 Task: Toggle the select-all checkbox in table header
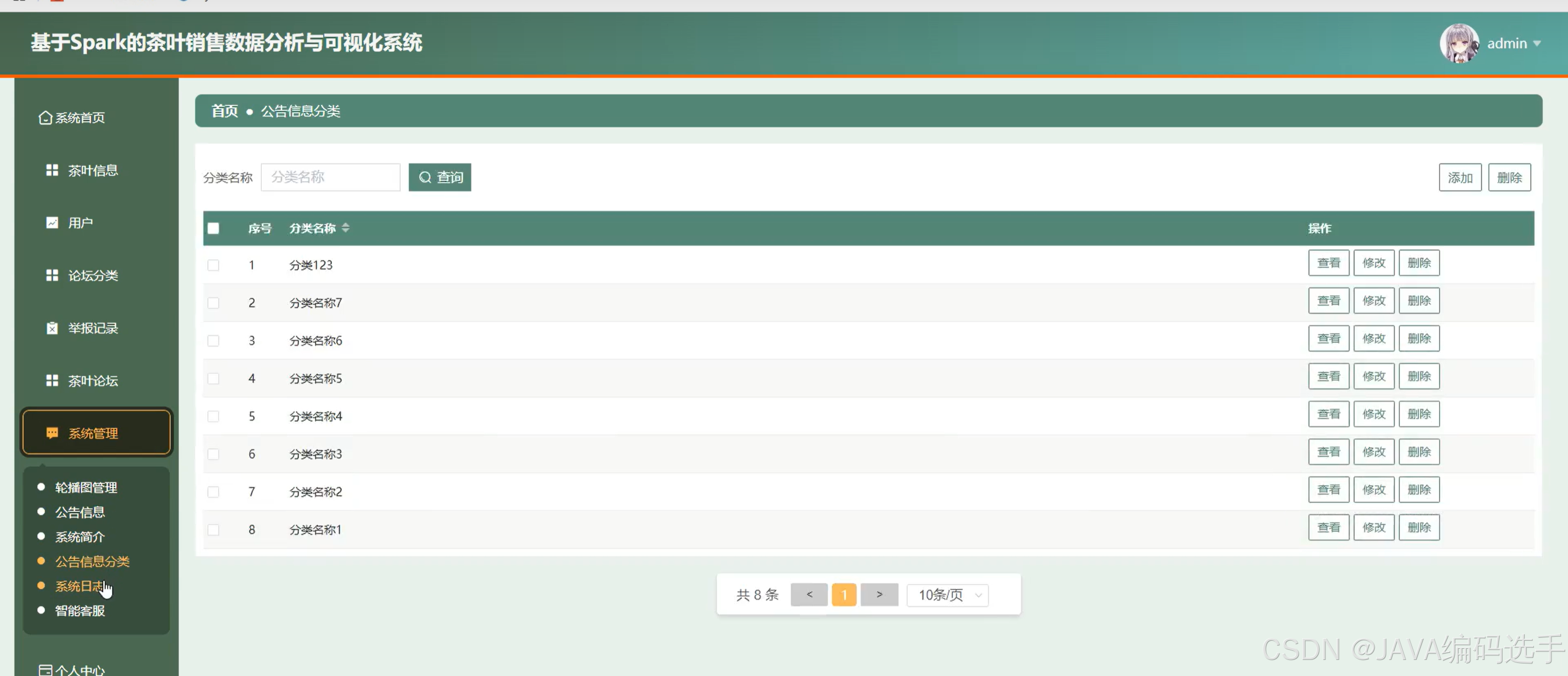click(213, 228)
